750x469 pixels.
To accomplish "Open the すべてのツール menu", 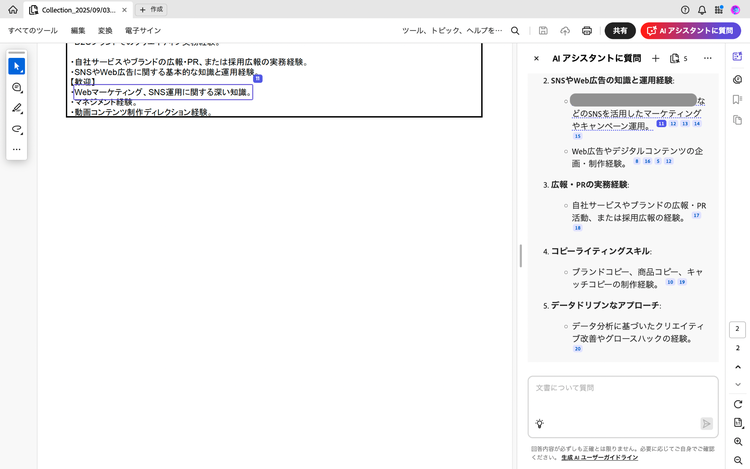I will coord(32,31).
